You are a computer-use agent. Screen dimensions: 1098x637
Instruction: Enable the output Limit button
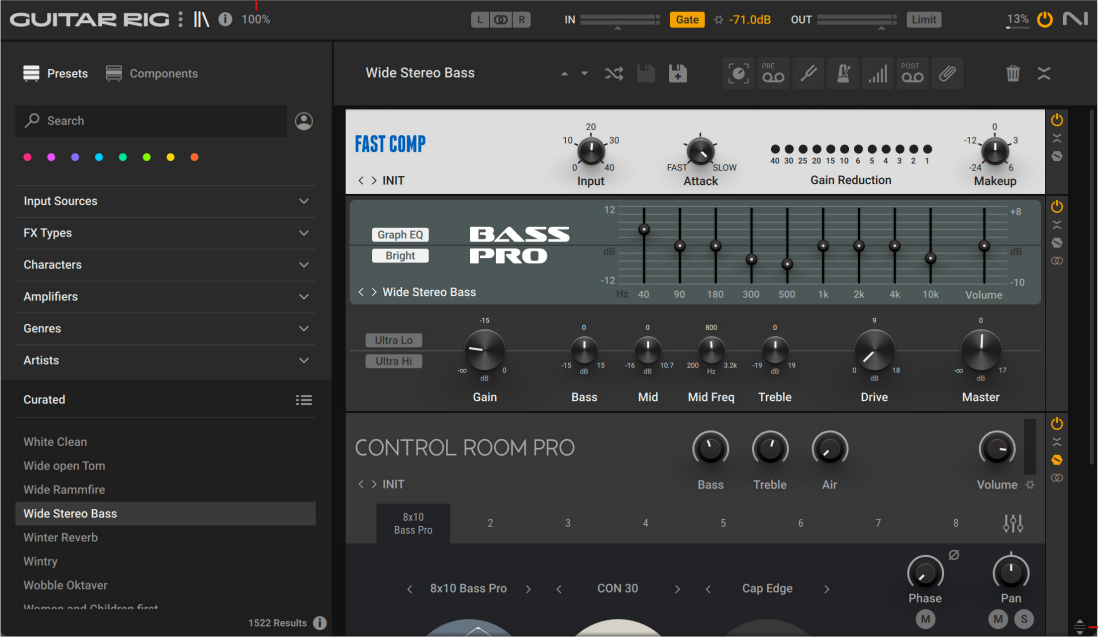pyautogui.click(x=924, y=20)
